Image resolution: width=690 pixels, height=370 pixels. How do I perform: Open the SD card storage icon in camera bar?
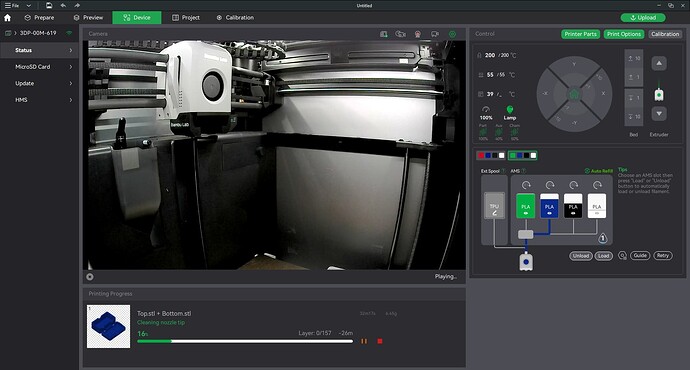(x=384, y=34)
